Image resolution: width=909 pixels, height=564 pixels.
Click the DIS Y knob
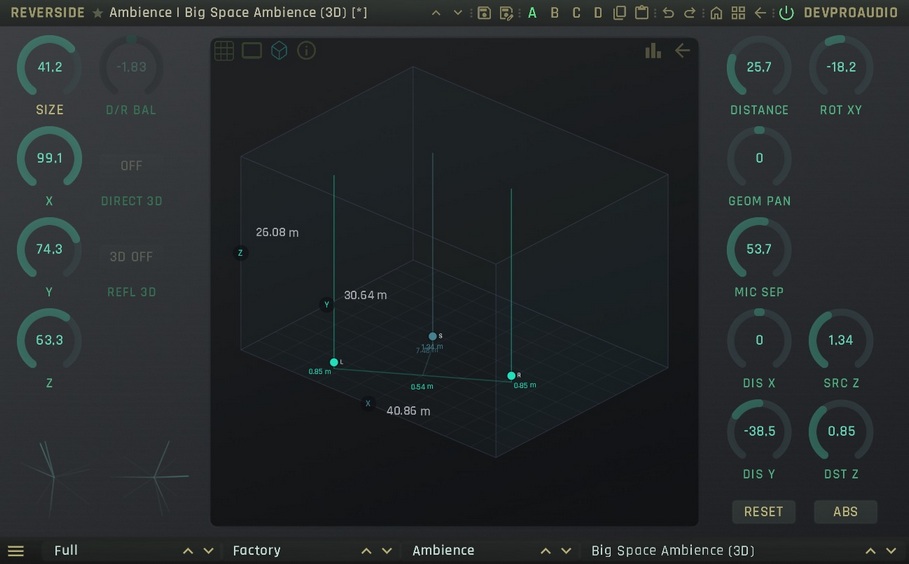(759, 431)
